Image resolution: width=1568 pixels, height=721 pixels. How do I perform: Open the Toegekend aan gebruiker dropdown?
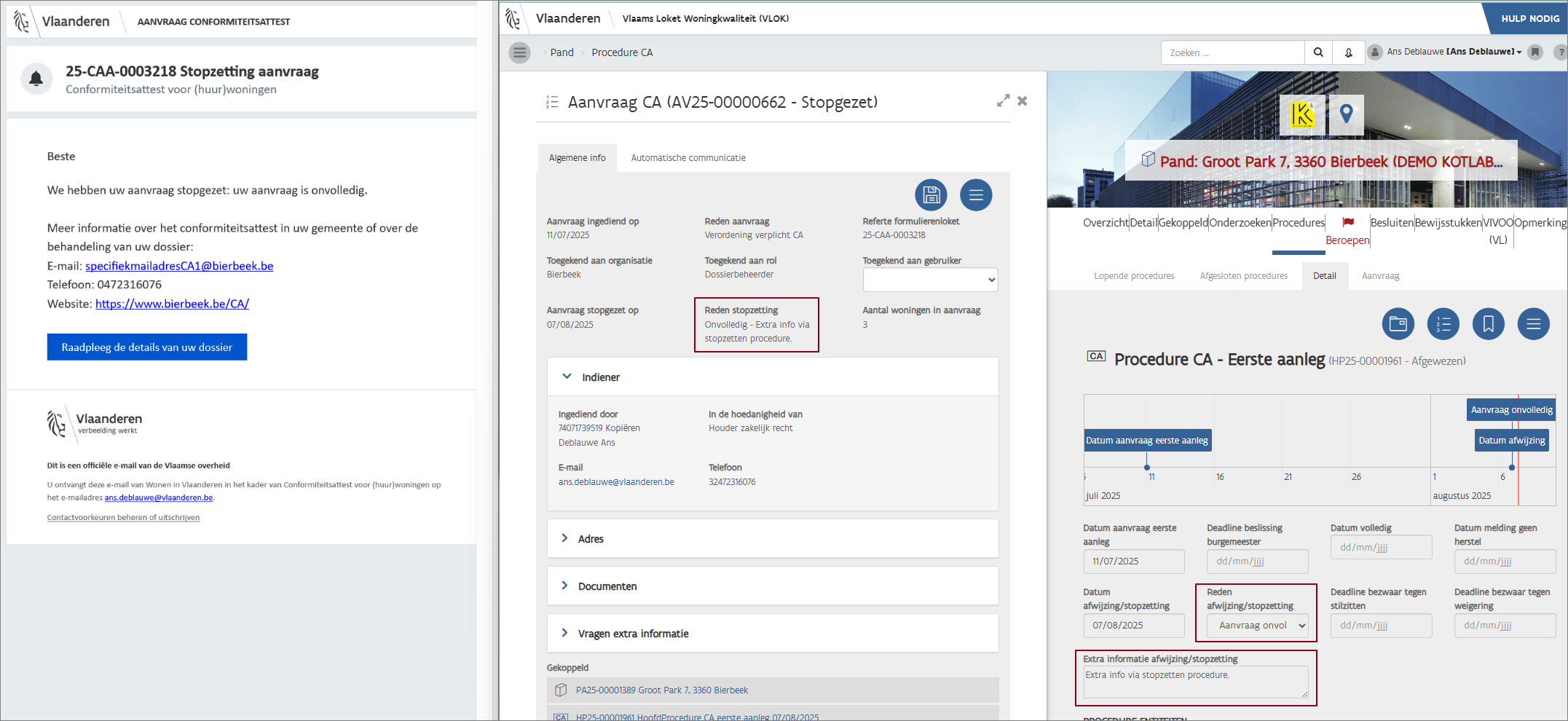point(930,280)
